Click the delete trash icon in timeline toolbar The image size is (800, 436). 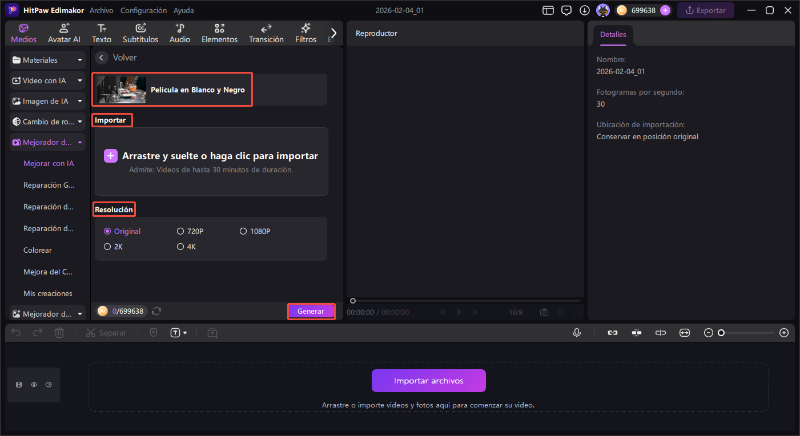[59, 332]
